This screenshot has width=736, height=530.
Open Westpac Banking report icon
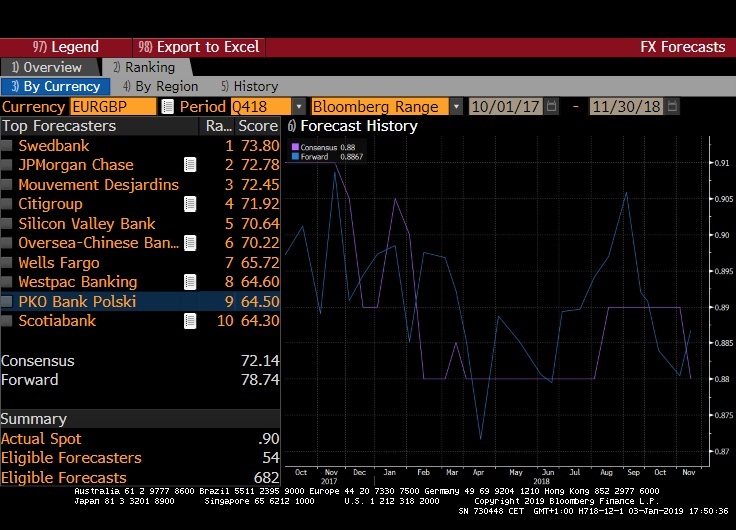(190, 282)
